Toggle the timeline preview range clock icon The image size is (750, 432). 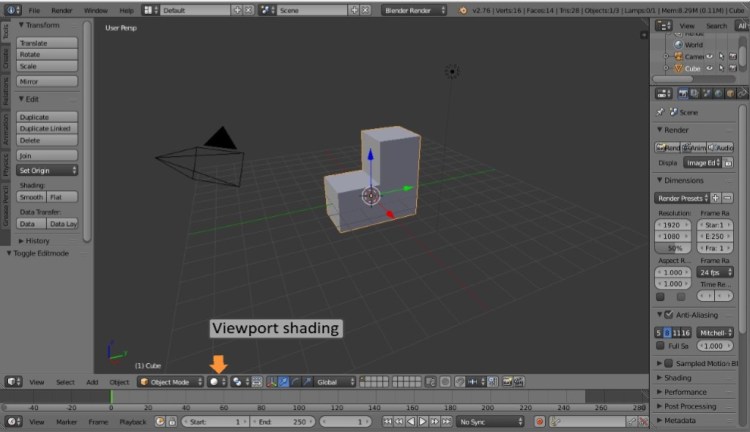pos(160,421)
